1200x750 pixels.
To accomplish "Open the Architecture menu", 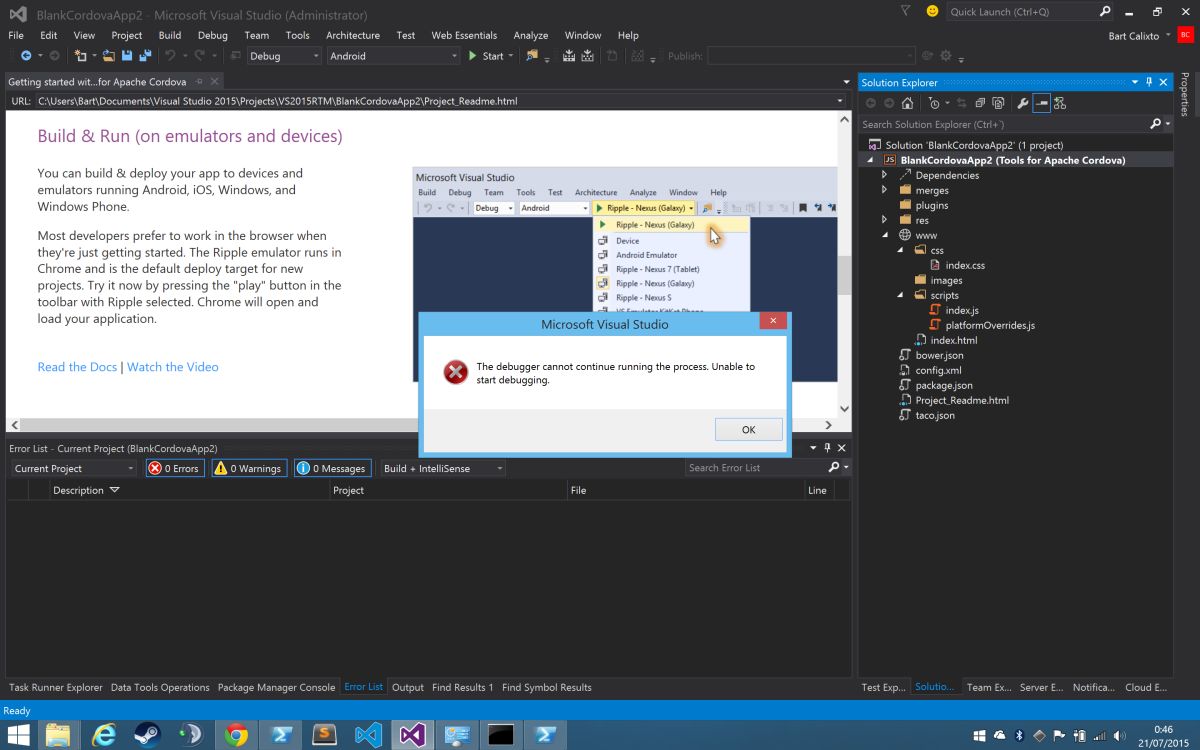I will pyautogui.click(x=353, y=35).
